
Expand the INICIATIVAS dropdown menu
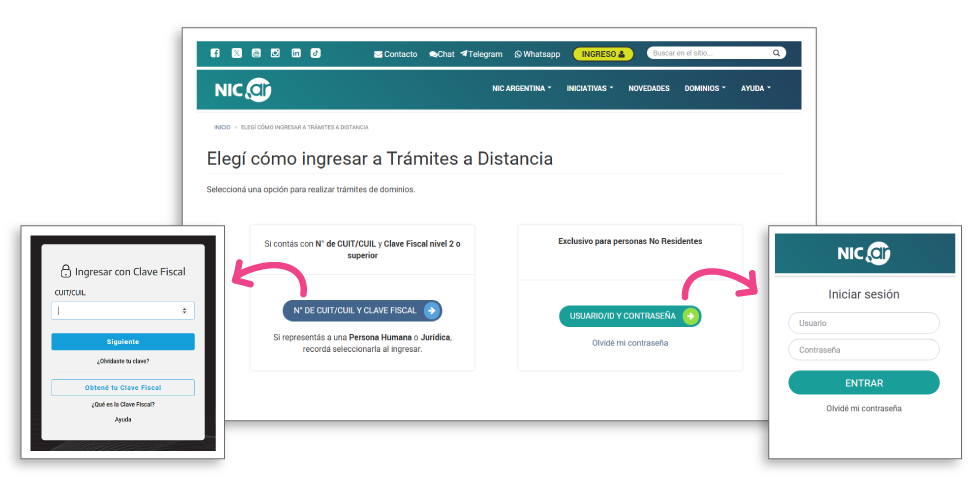point(590,88)
